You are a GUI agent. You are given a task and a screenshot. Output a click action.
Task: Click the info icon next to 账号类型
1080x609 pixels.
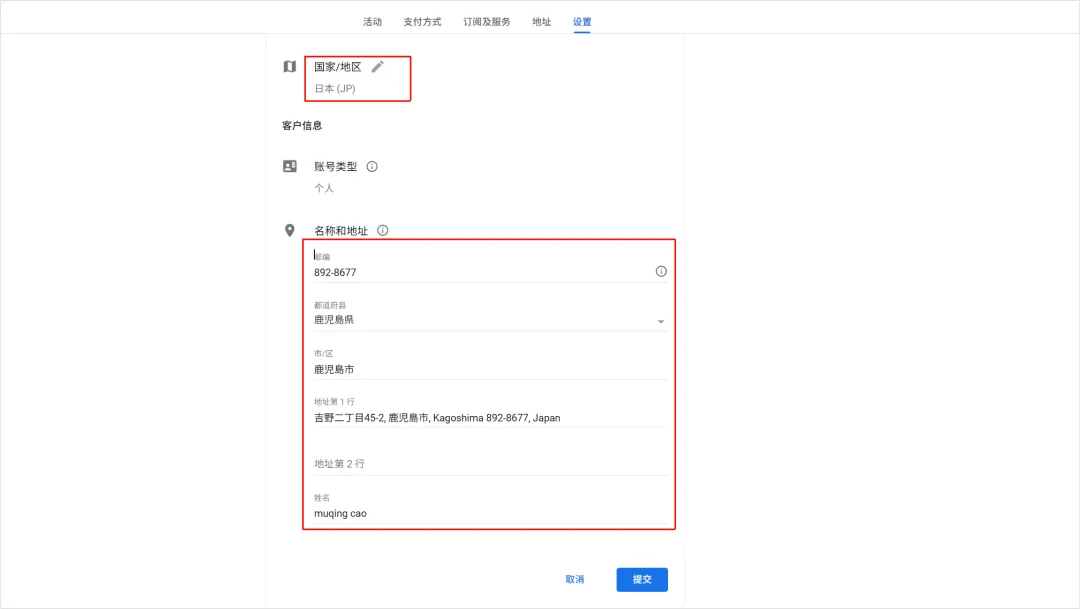(x=371, y=166)
